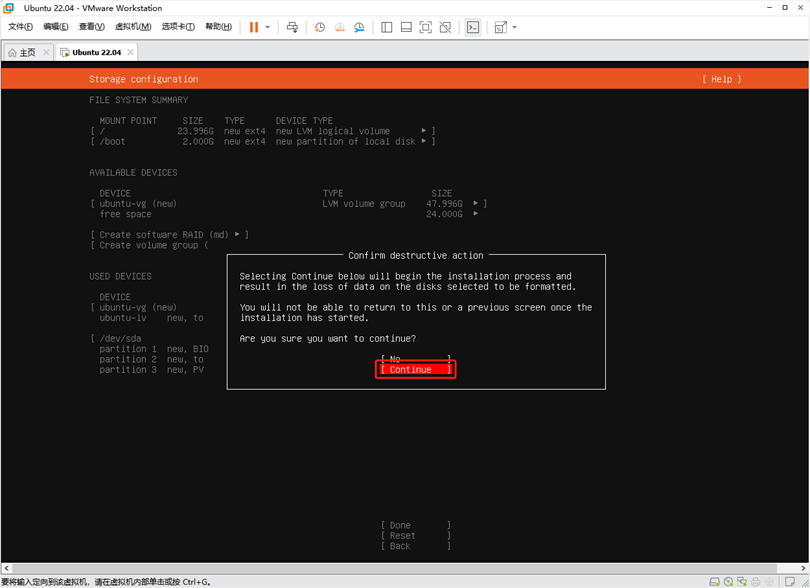
Task: Click the horizontal scrollbar right arrow
Action: (x=804, y=568)
